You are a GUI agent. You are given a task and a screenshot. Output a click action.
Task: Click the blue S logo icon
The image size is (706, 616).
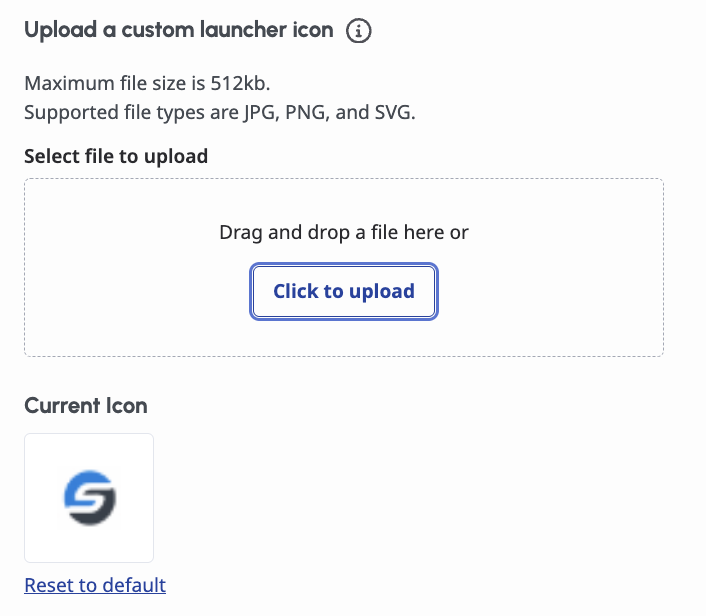(x=90, y=498)
